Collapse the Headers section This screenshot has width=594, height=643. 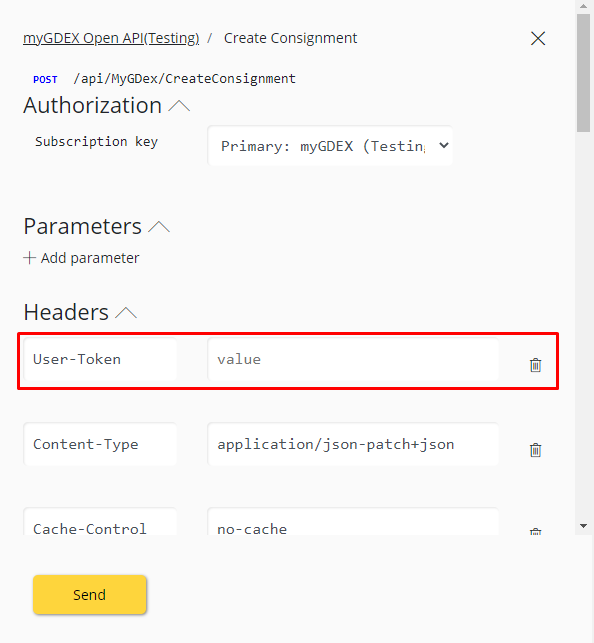pos(126,313)
